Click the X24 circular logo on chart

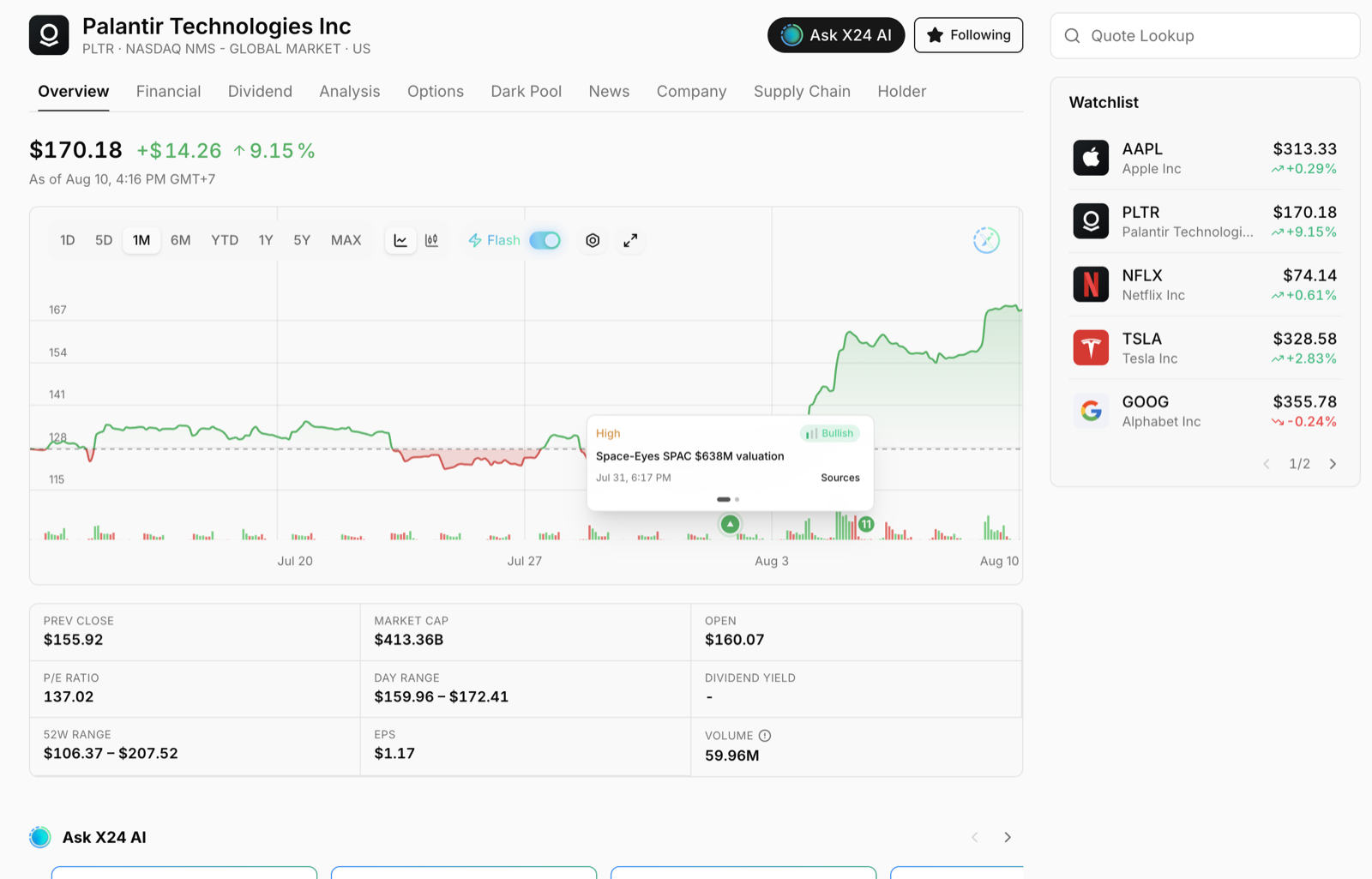tap(986, 240)
